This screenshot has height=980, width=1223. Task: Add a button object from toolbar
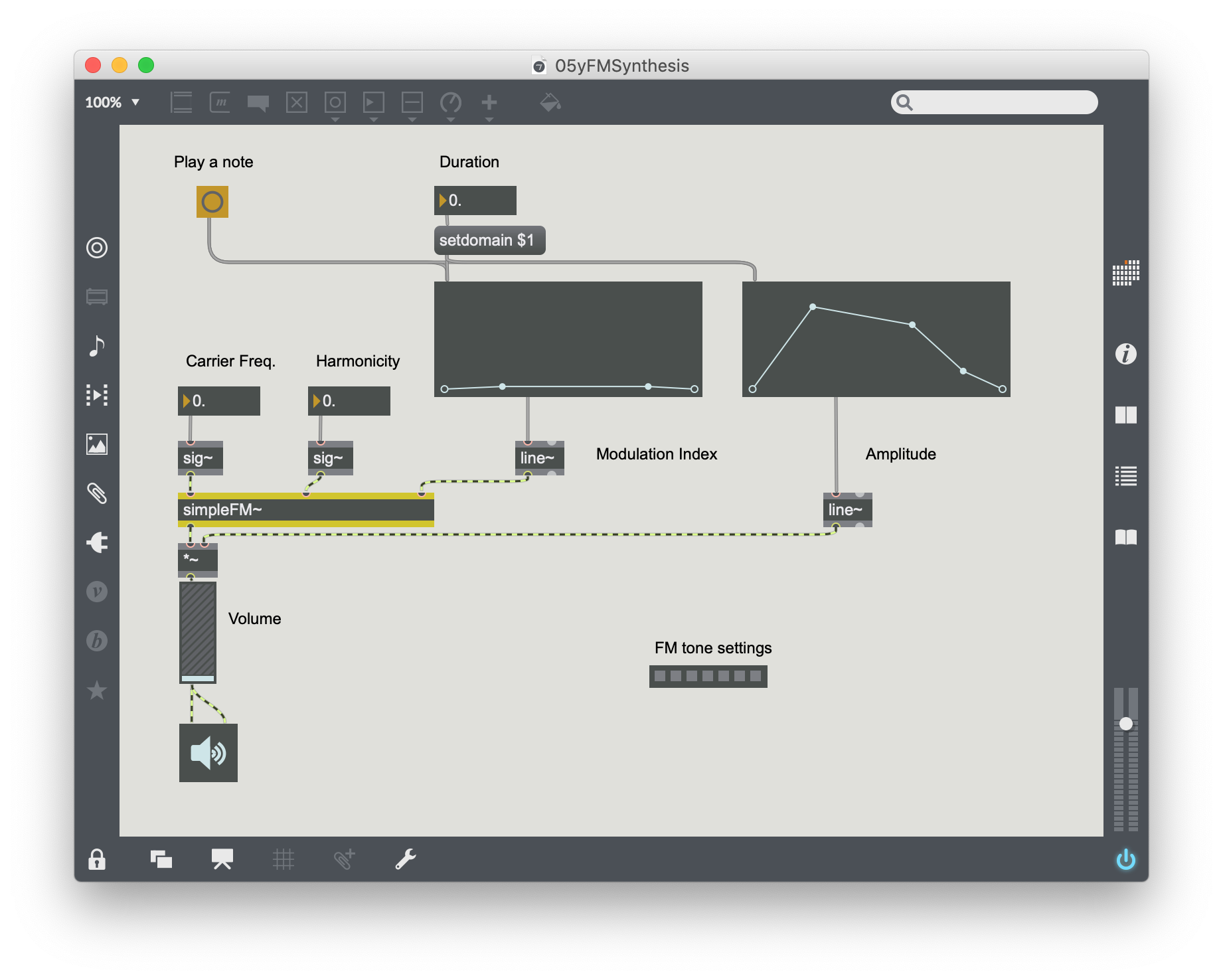(x=335, y=102)
